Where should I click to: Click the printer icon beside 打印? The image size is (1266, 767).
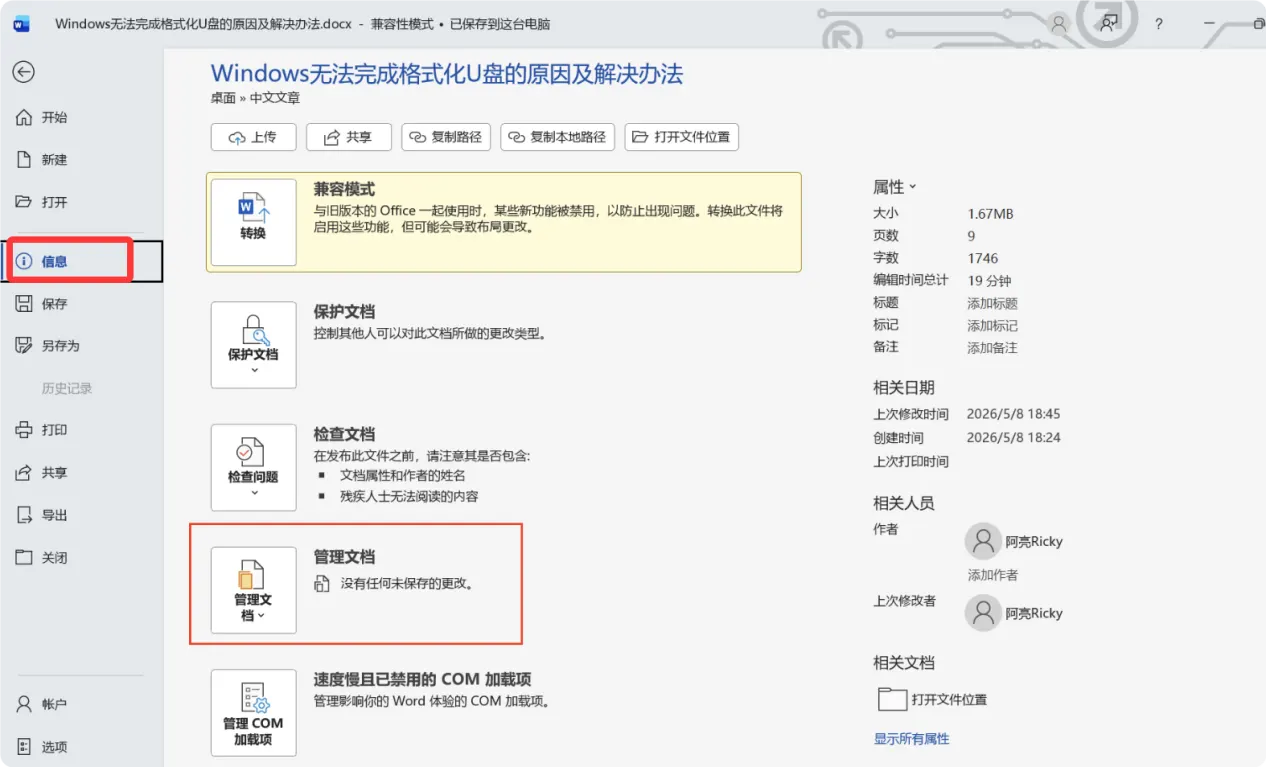pyautogui.click(x=24, y=430)
